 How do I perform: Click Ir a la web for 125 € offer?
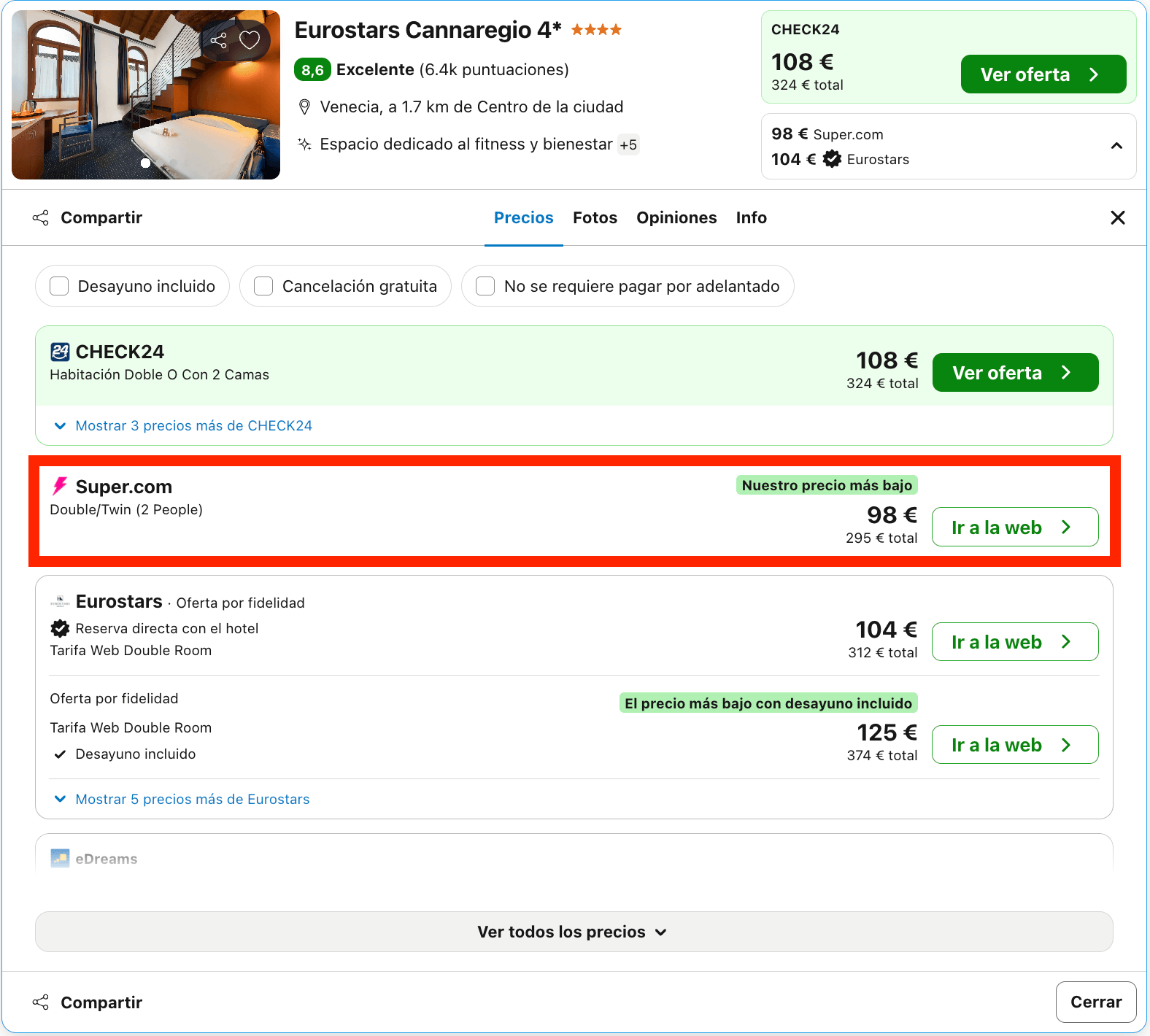1015,745
